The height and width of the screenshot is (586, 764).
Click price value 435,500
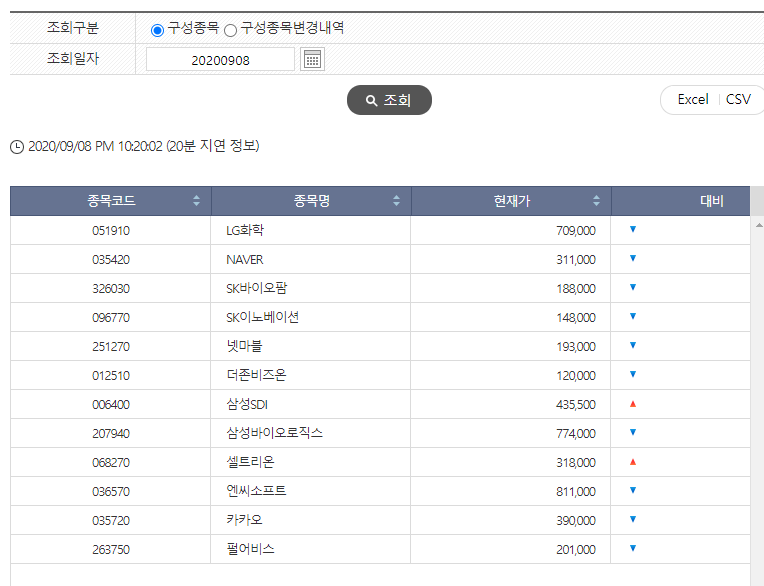[x=576, y=404]
